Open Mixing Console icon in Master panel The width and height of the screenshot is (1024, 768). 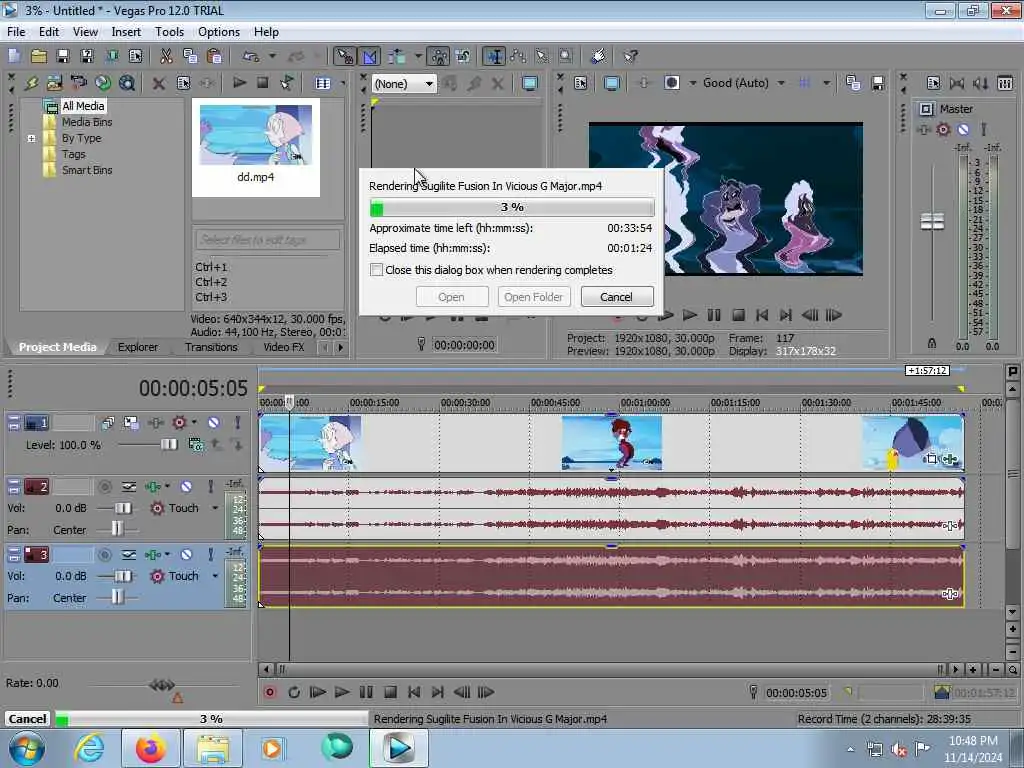click(x=1005, y=83)
